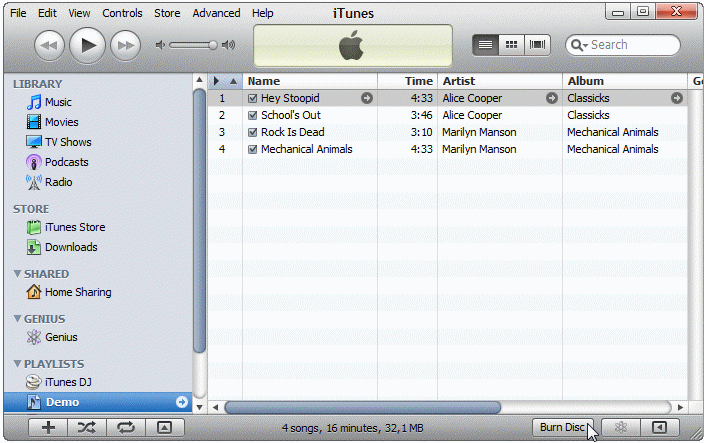Uncheck the Hey Stoopid checkbox
Viewport: 704px width, 443px height.
coord(252,98)
